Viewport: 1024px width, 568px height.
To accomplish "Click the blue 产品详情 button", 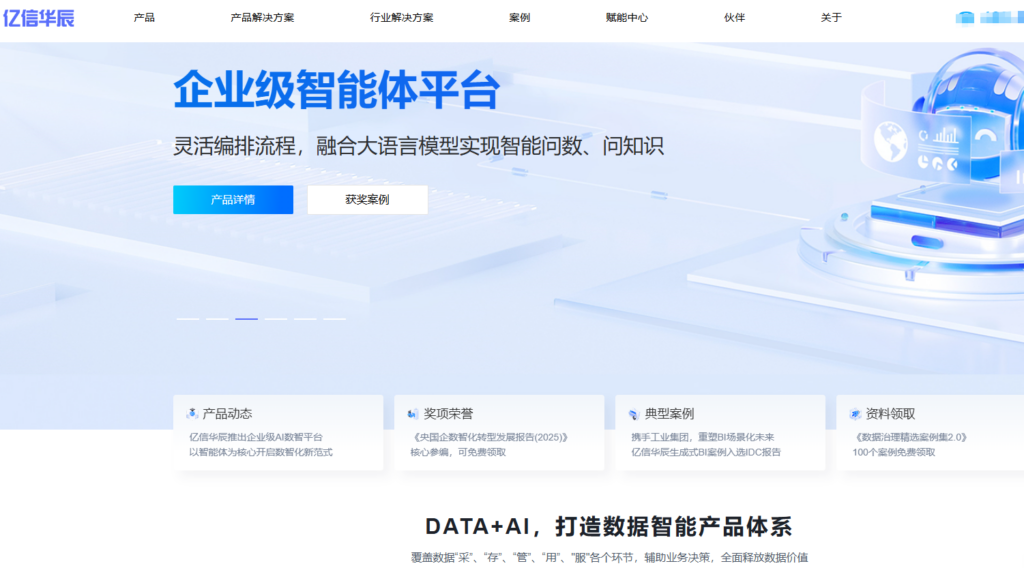I will point(233,200).
